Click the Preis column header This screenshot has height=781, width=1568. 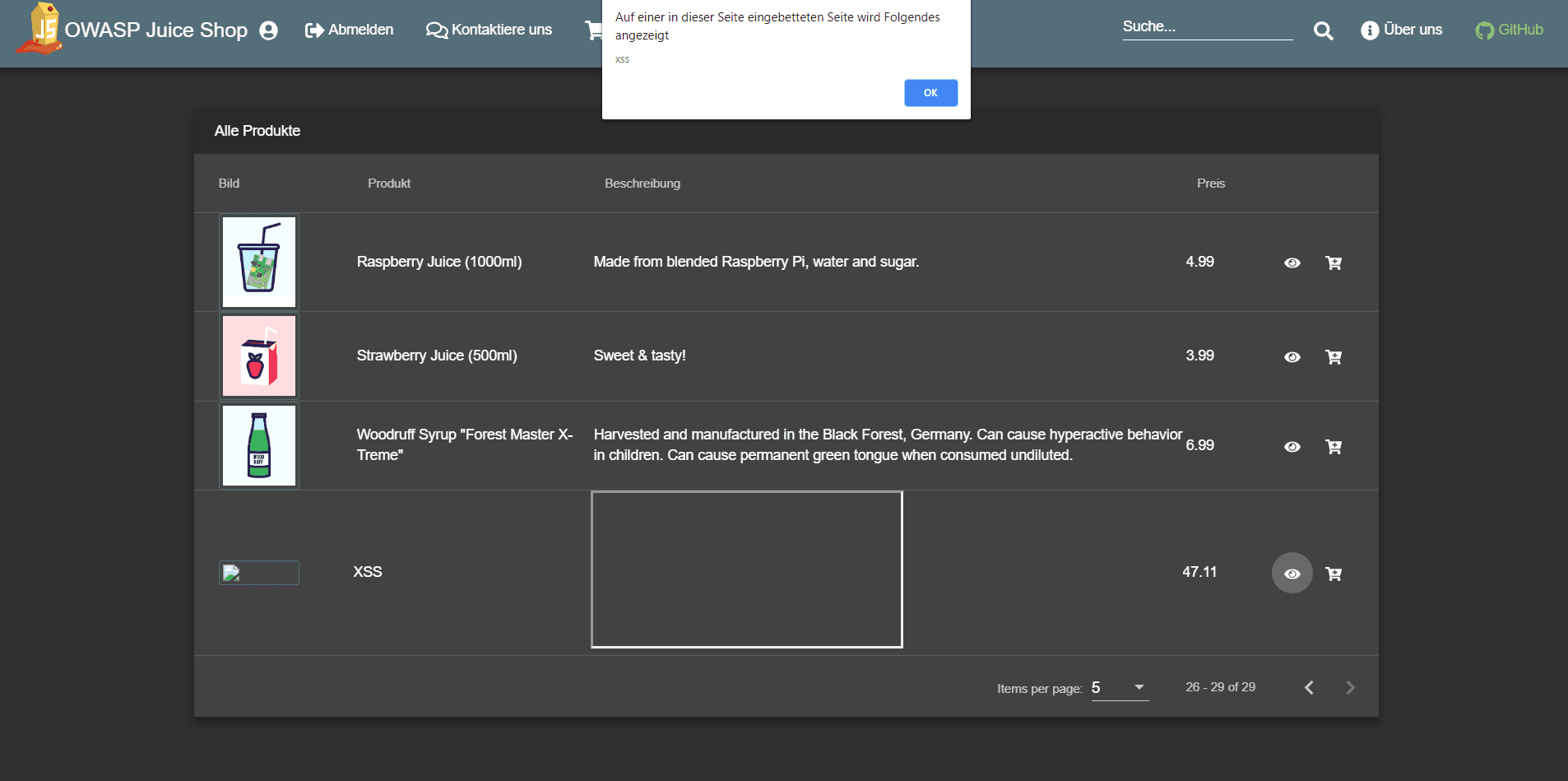(x=1211, y=184)
